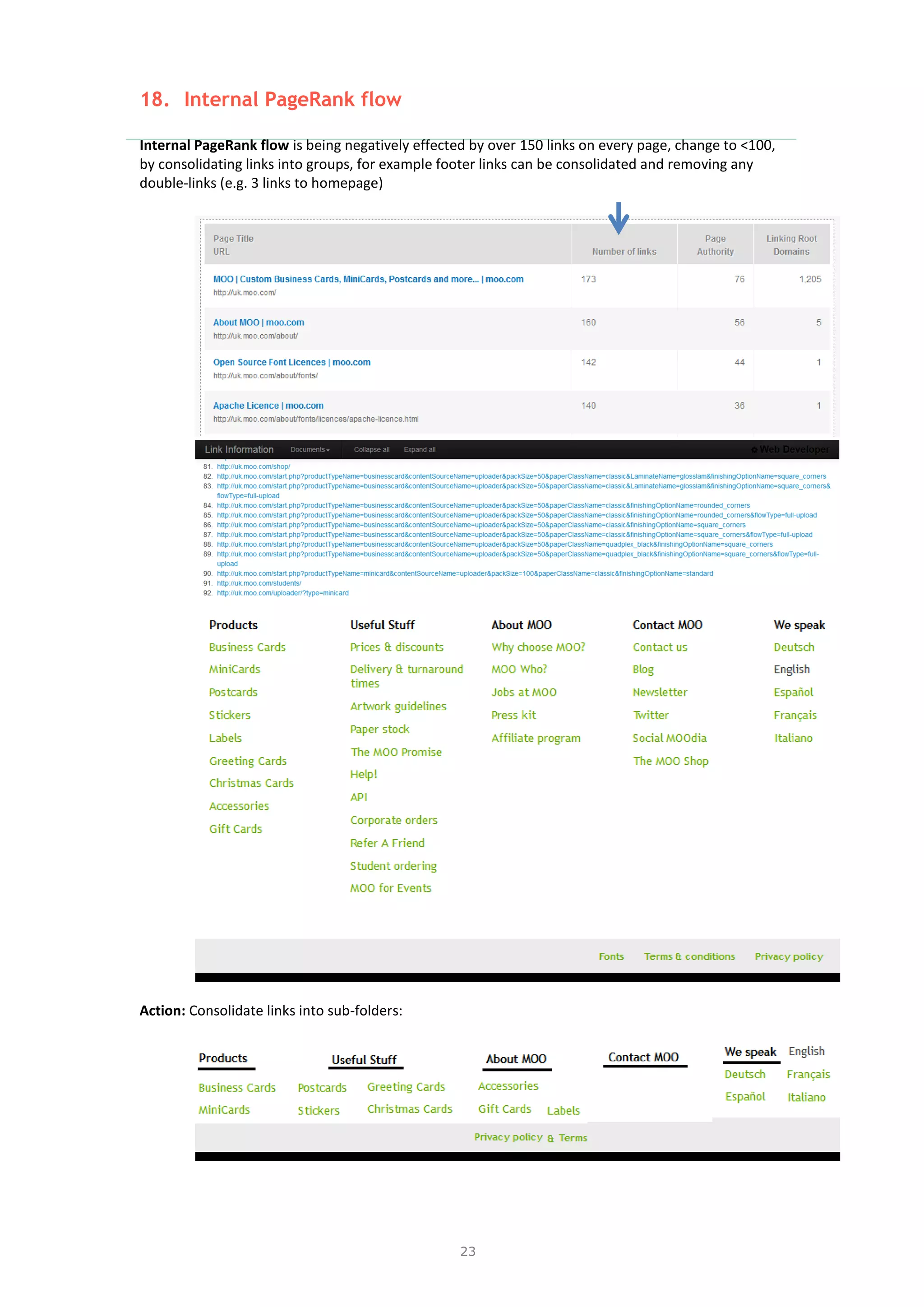Open Social MOOdia link
924x1307 pixels.
coord(670,738)
